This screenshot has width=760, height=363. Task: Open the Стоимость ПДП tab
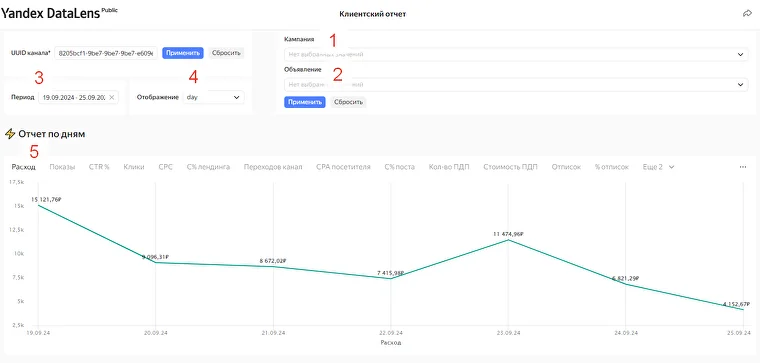(x=510, y=167)
